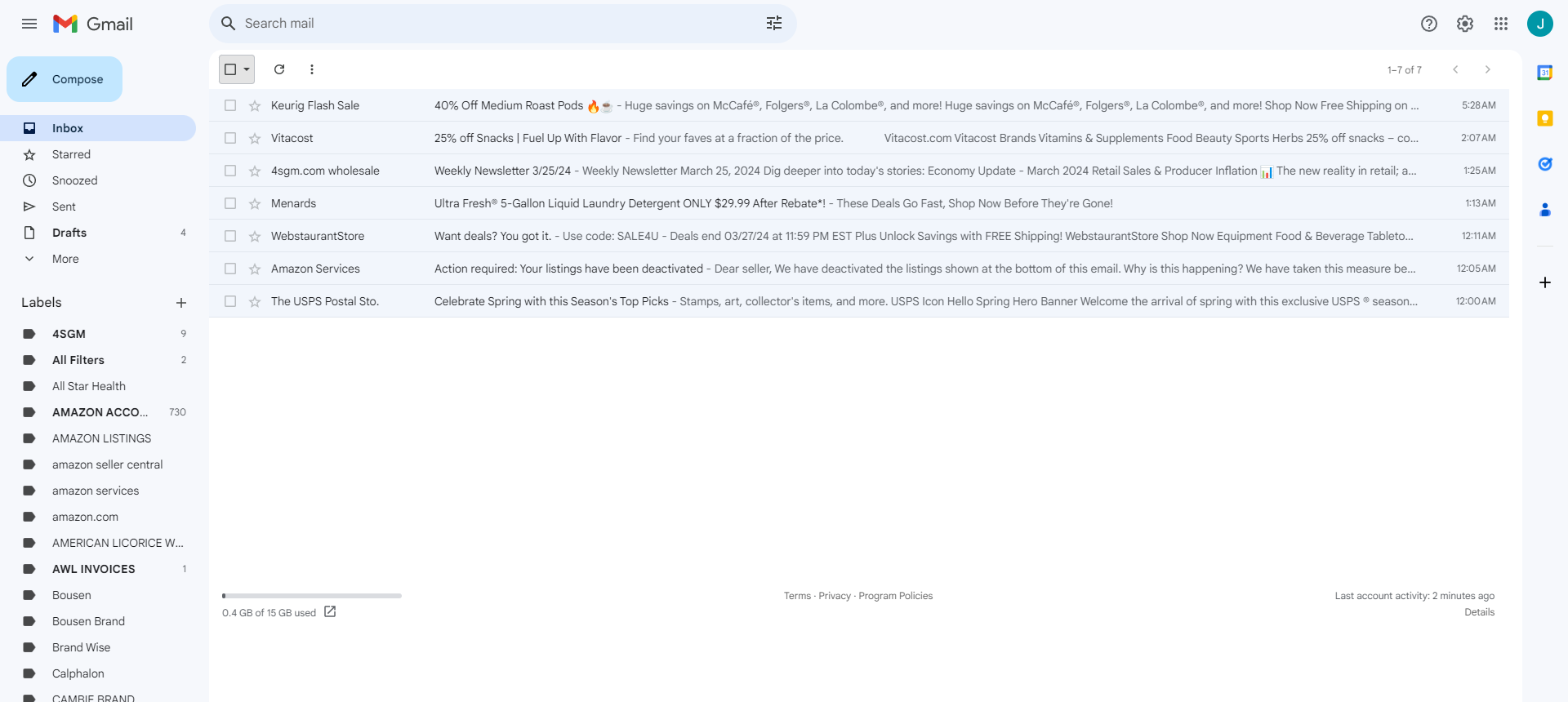1568x702 pixels.
Task: Select the Keurig Flash Sale email checkbox
Action: 230,105
